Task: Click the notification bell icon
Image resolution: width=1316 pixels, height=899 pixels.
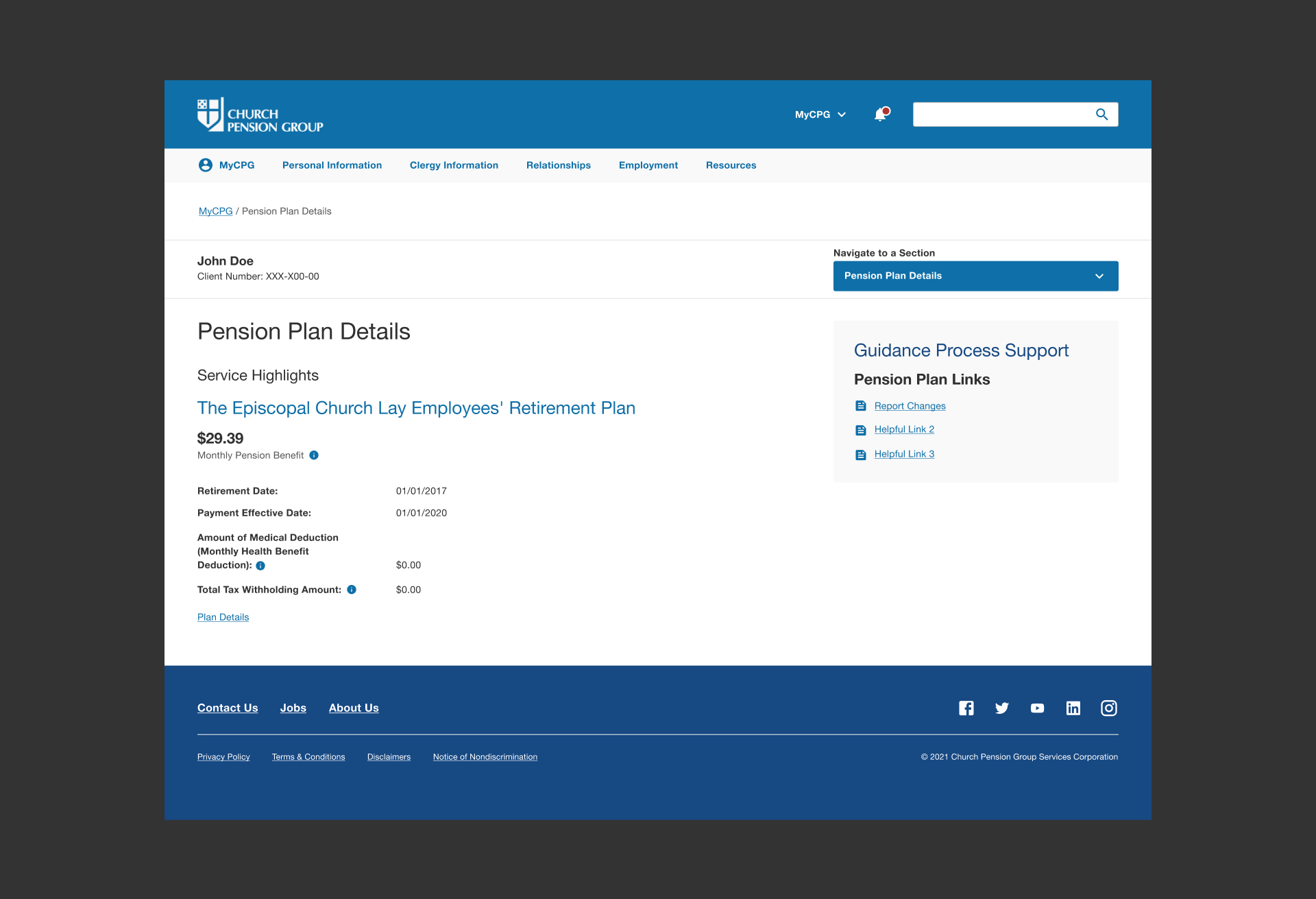Action: (x=881, y=115)
